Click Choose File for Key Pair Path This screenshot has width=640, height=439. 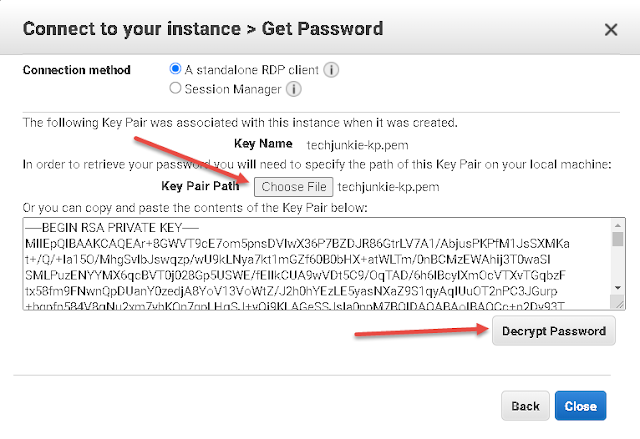point(293,187)
